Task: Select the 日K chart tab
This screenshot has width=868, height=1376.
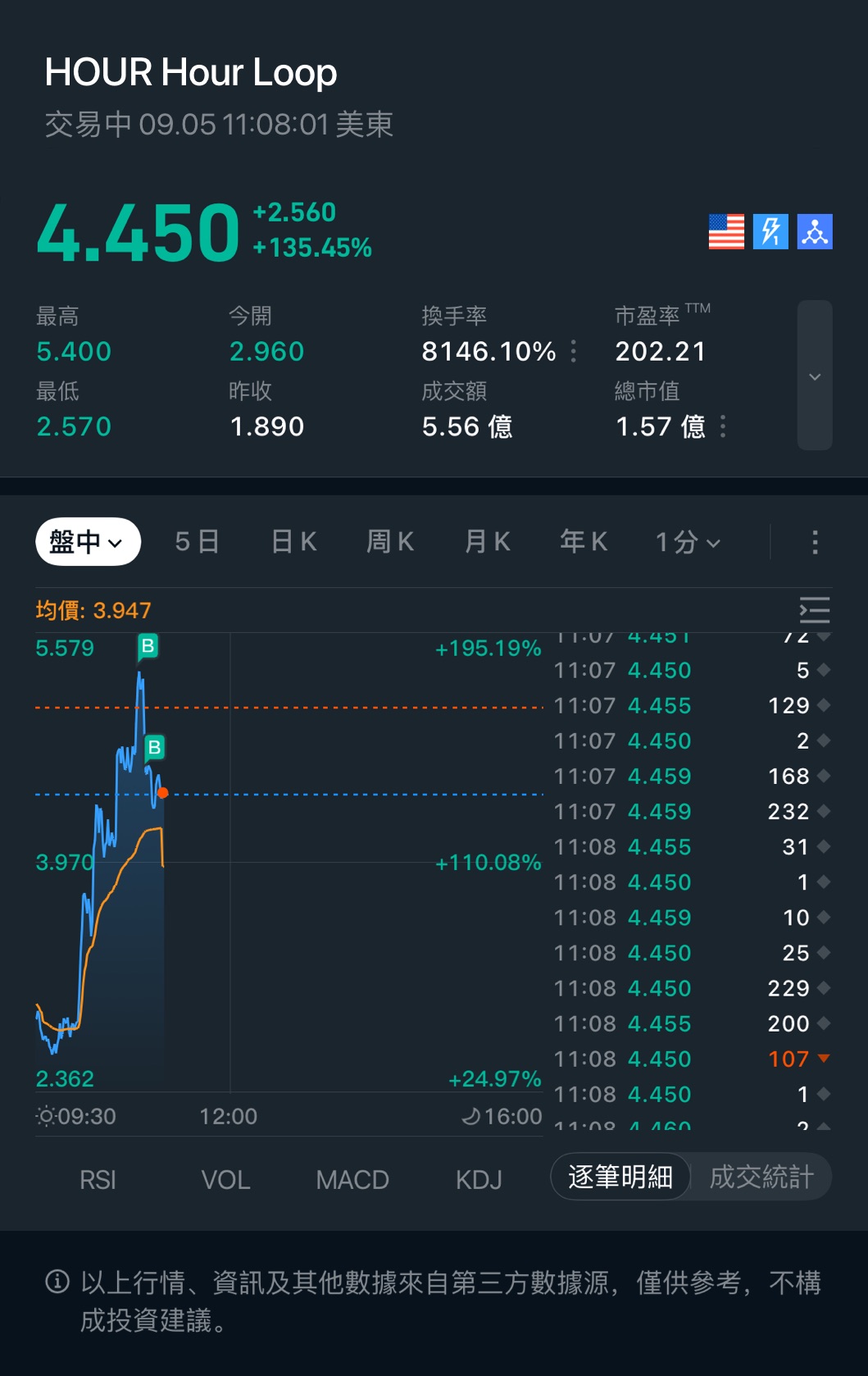Action: 293,542
